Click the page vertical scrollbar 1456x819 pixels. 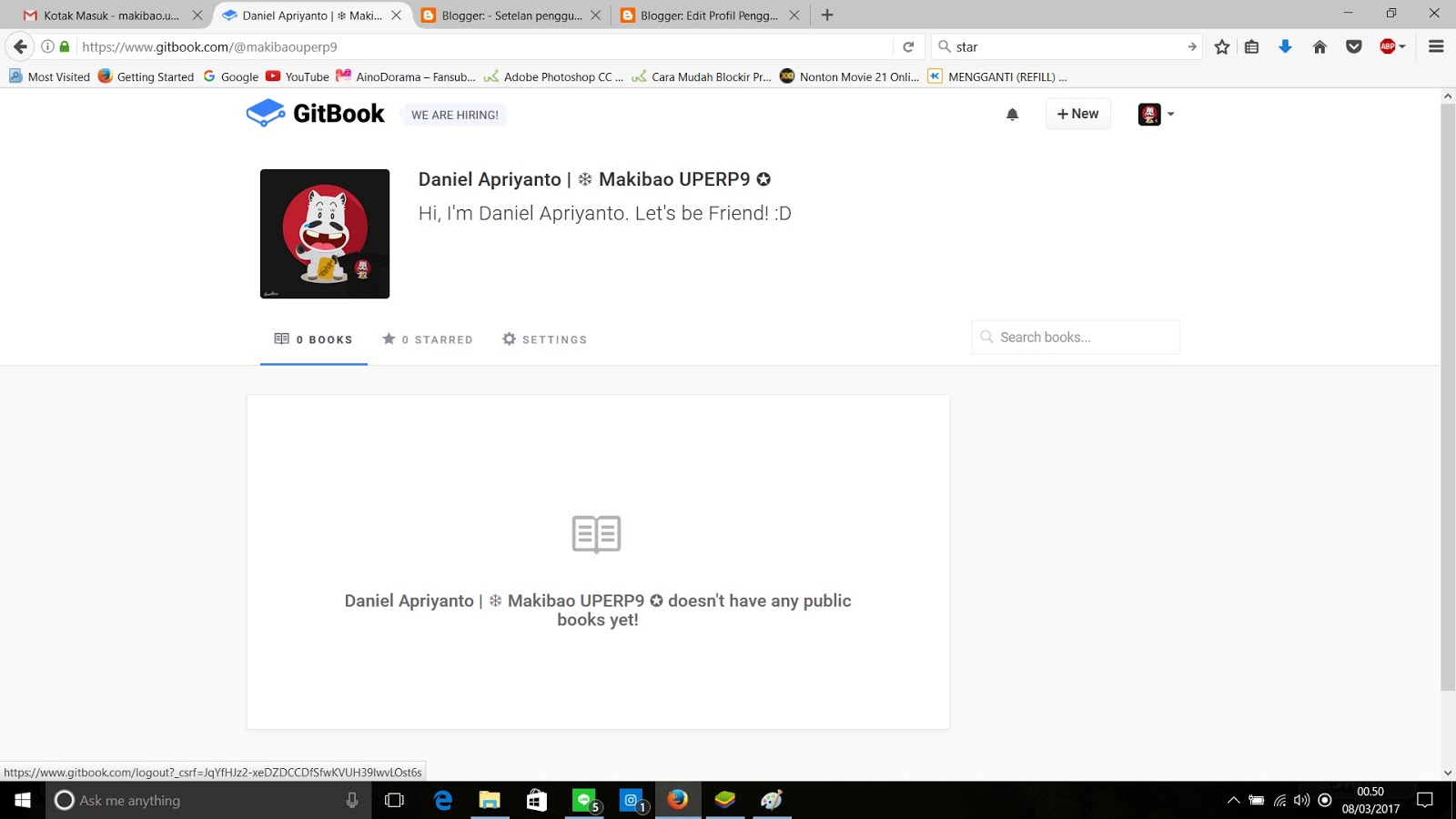[x=1448, y=397]
